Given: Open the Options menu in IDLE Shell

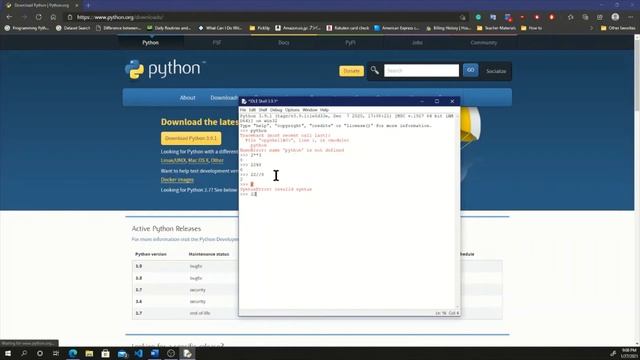Looking at the screenshot, I should pyautogui.click(x=292, y=110).
